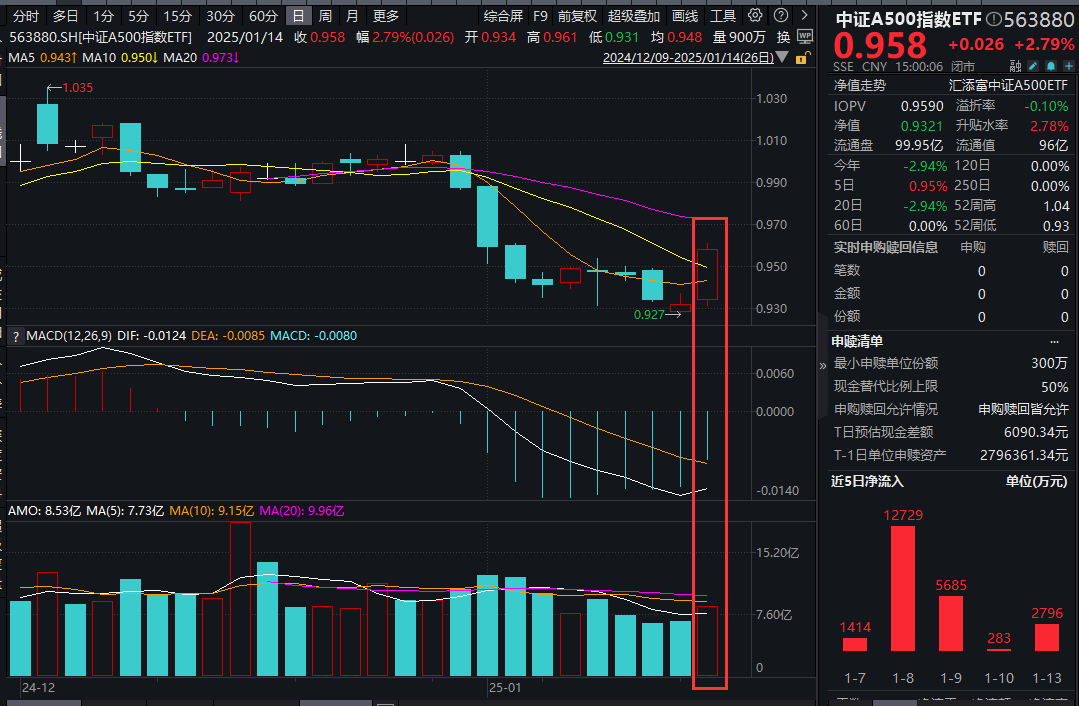Click the help question mark icon

click(x=782, y=15)
